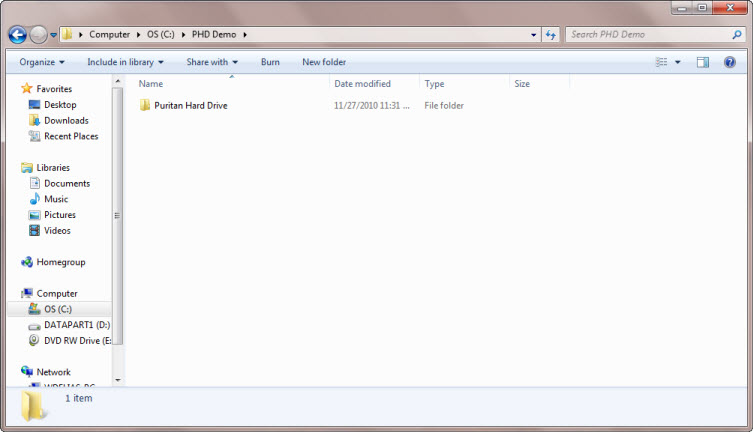Click the OS (C:) drive icon
The image size is (753, 432).
pos(35,309)
